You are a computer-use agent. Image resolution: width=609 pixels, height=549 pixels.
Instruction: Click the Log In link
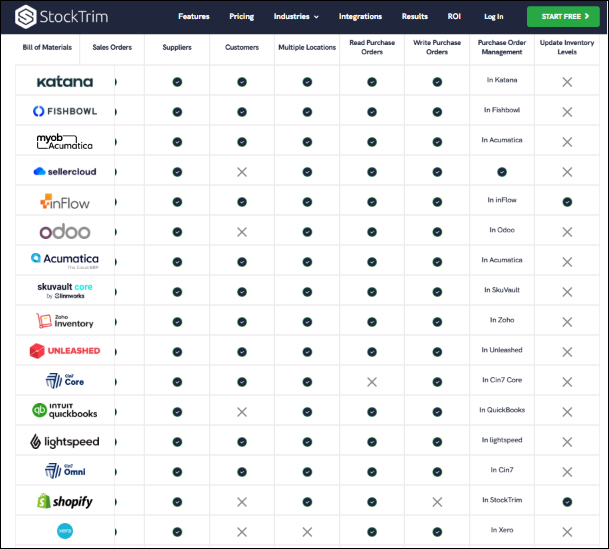493,16
